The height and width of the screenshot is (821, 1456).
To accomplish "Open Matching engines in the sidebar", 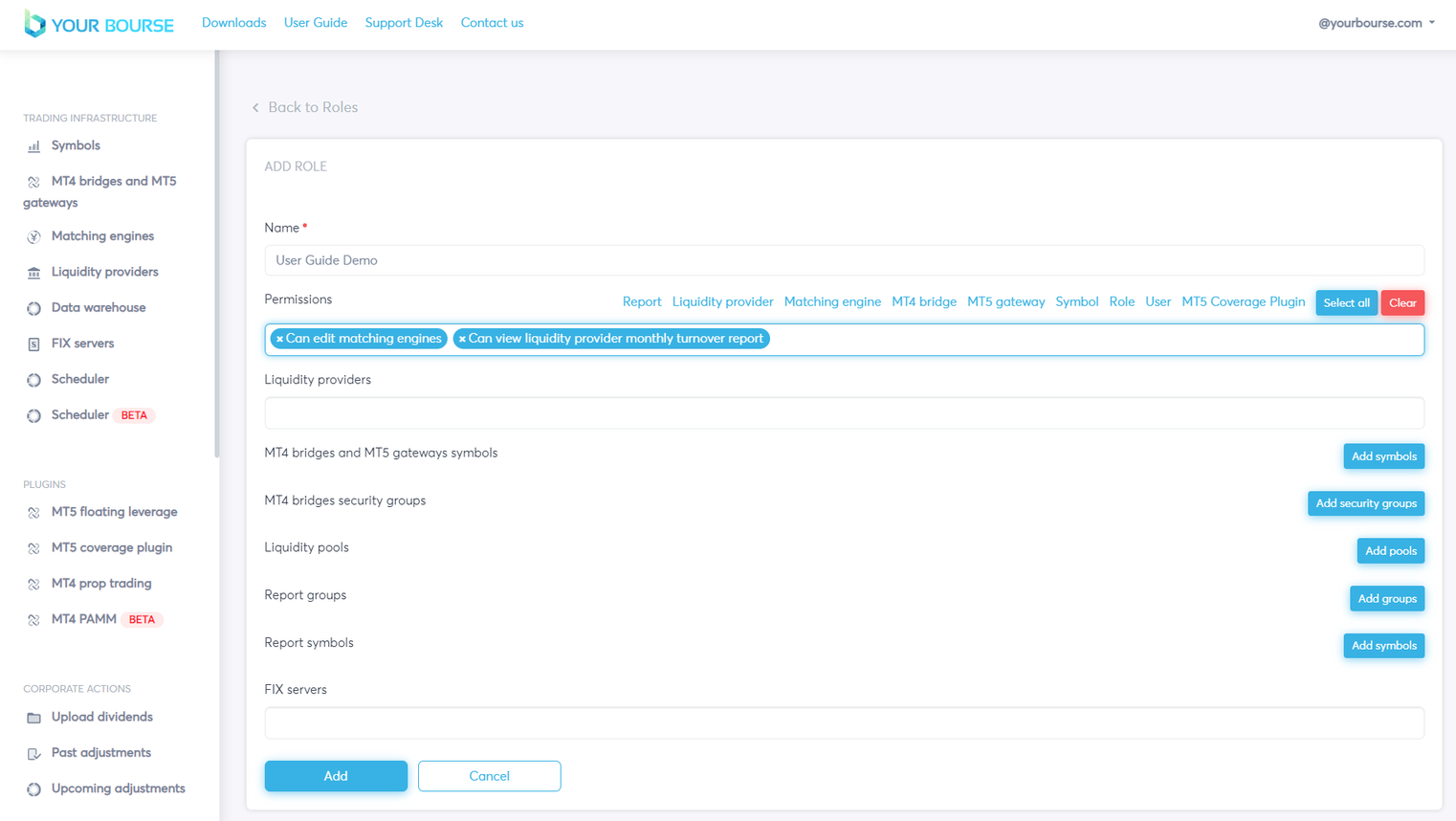I will pos(102,236).
